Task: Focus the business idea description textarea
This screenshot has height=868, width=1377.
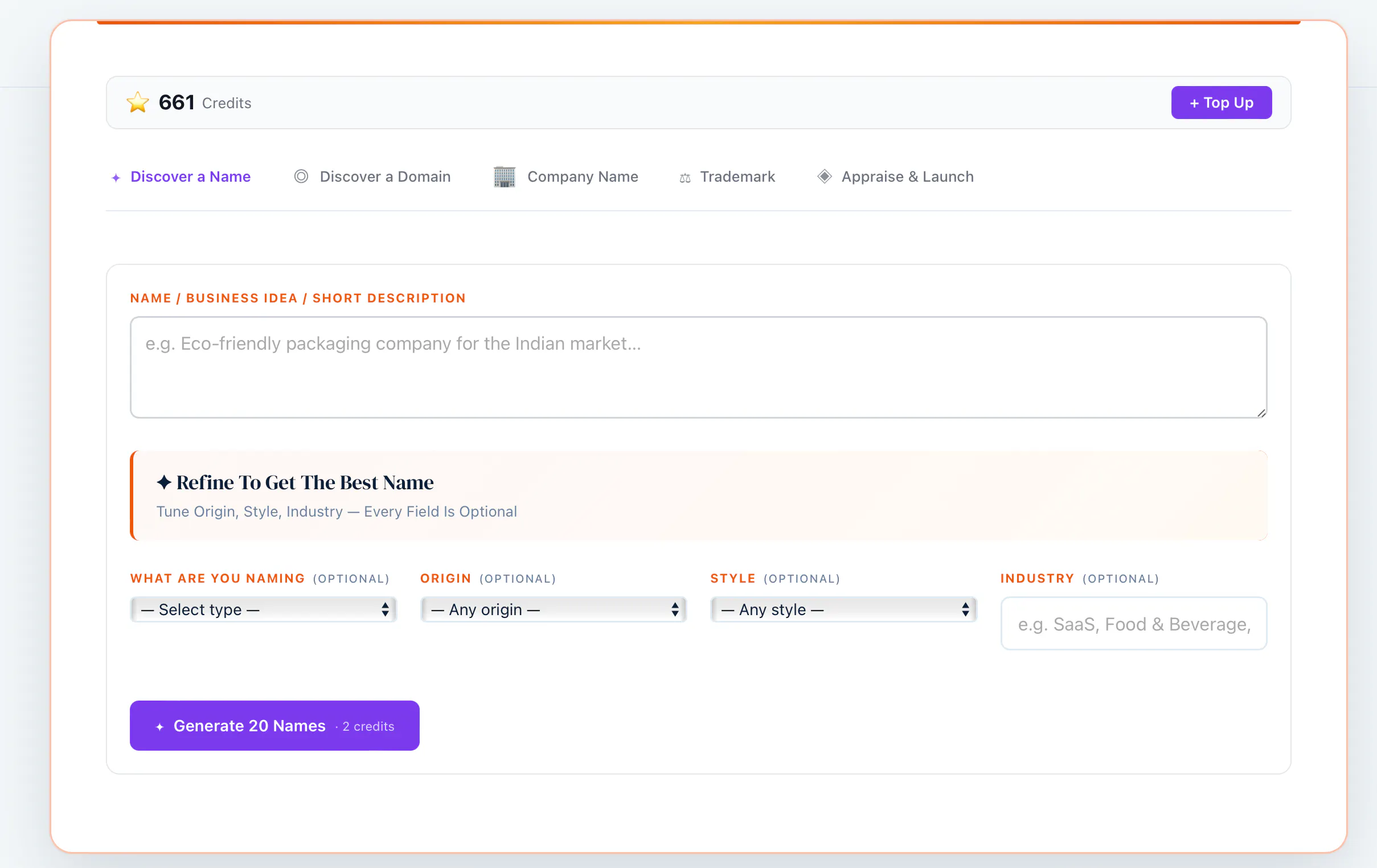Action: click(698, 367)
